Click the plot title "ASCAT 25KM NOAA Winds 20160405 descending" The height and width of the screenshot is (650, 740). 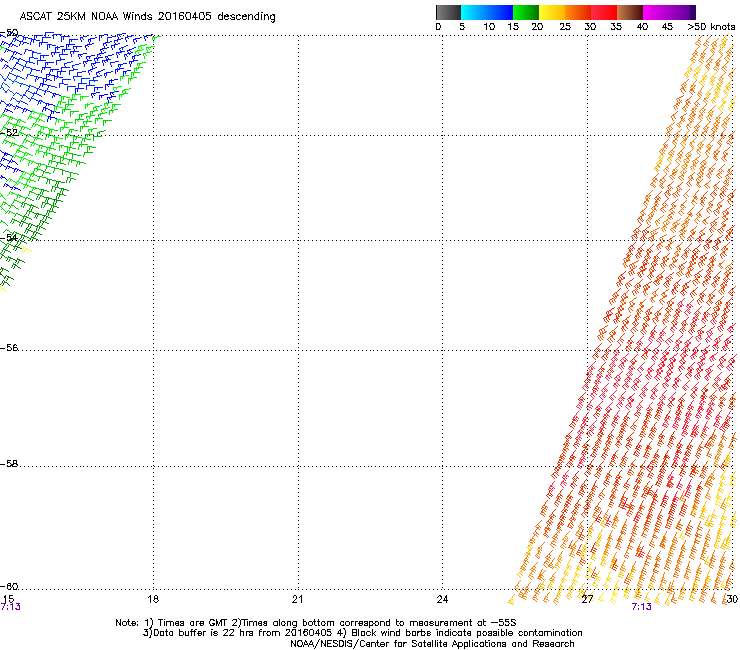point(147,16)
